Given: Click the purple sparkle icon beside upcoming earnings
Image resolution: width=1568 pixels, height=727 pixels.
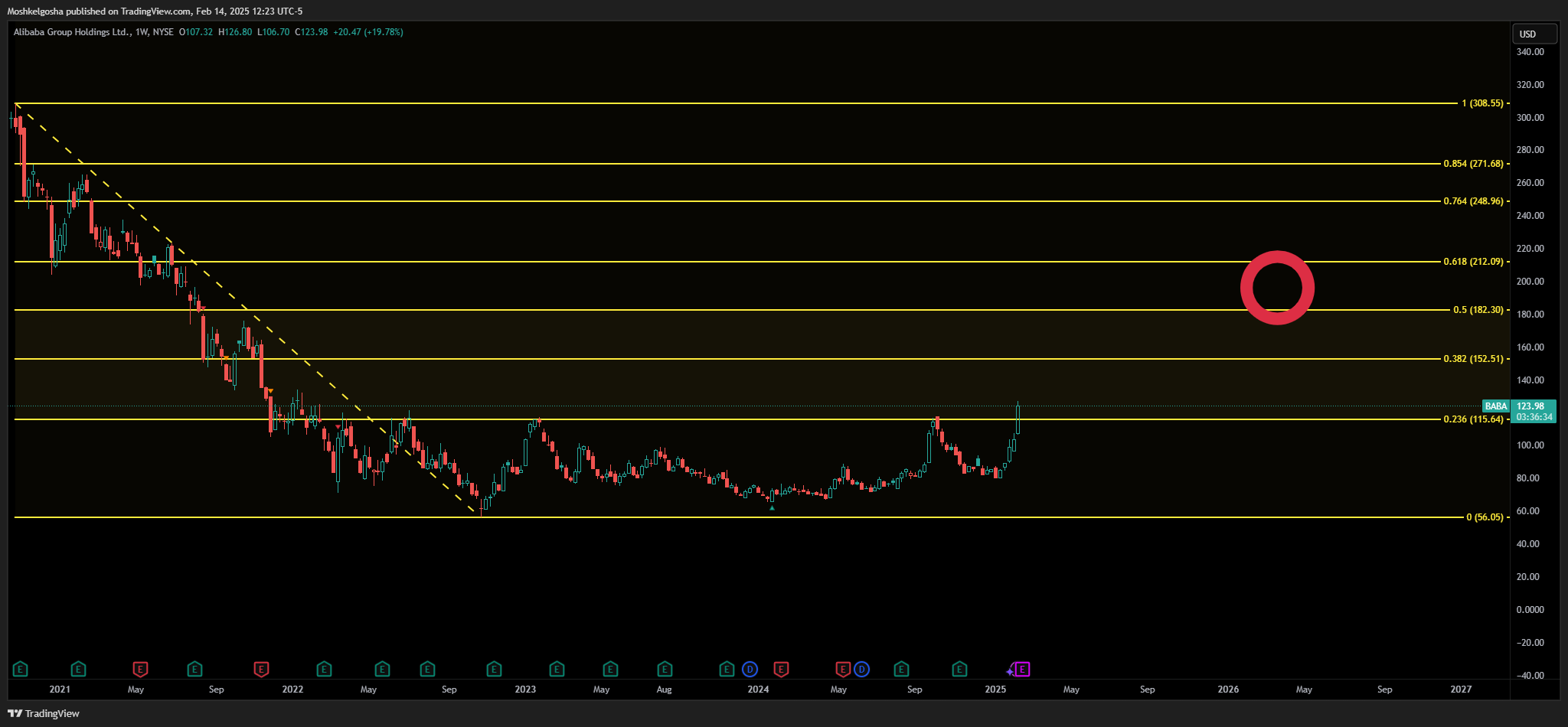Looking at the screenshot, I should click(x=1010, y=672).
